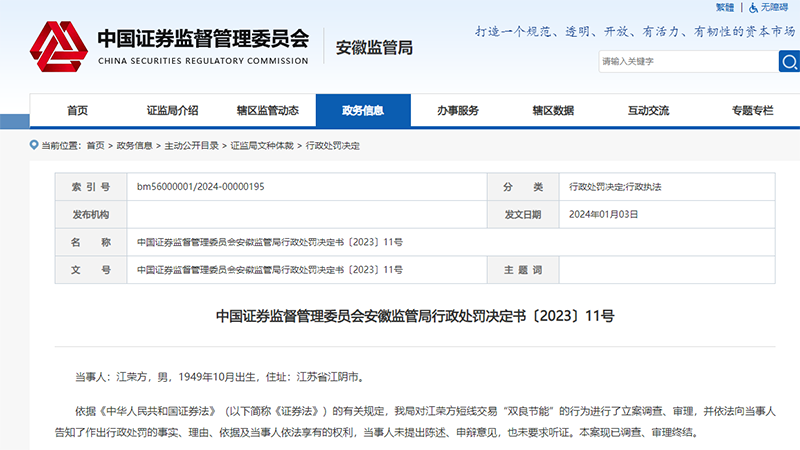Click the 分类 table label cell
Viewport: 800px width, 450px height.
[x=523, y=187]
